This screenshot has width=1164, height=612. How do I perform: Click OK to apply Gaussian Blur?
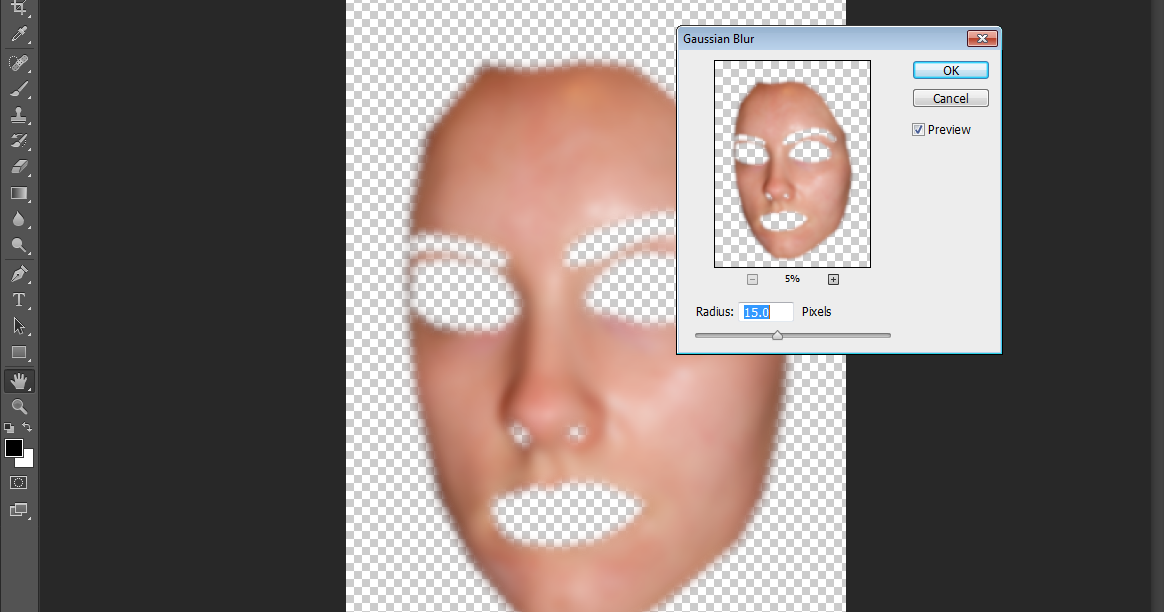coord(949,70)
